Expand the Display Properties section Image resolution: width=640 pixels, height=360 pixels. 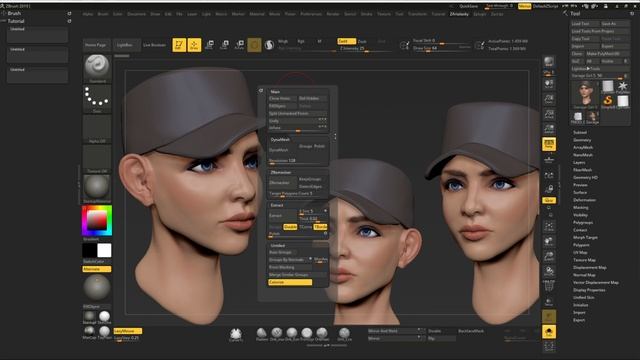(589, 290)
